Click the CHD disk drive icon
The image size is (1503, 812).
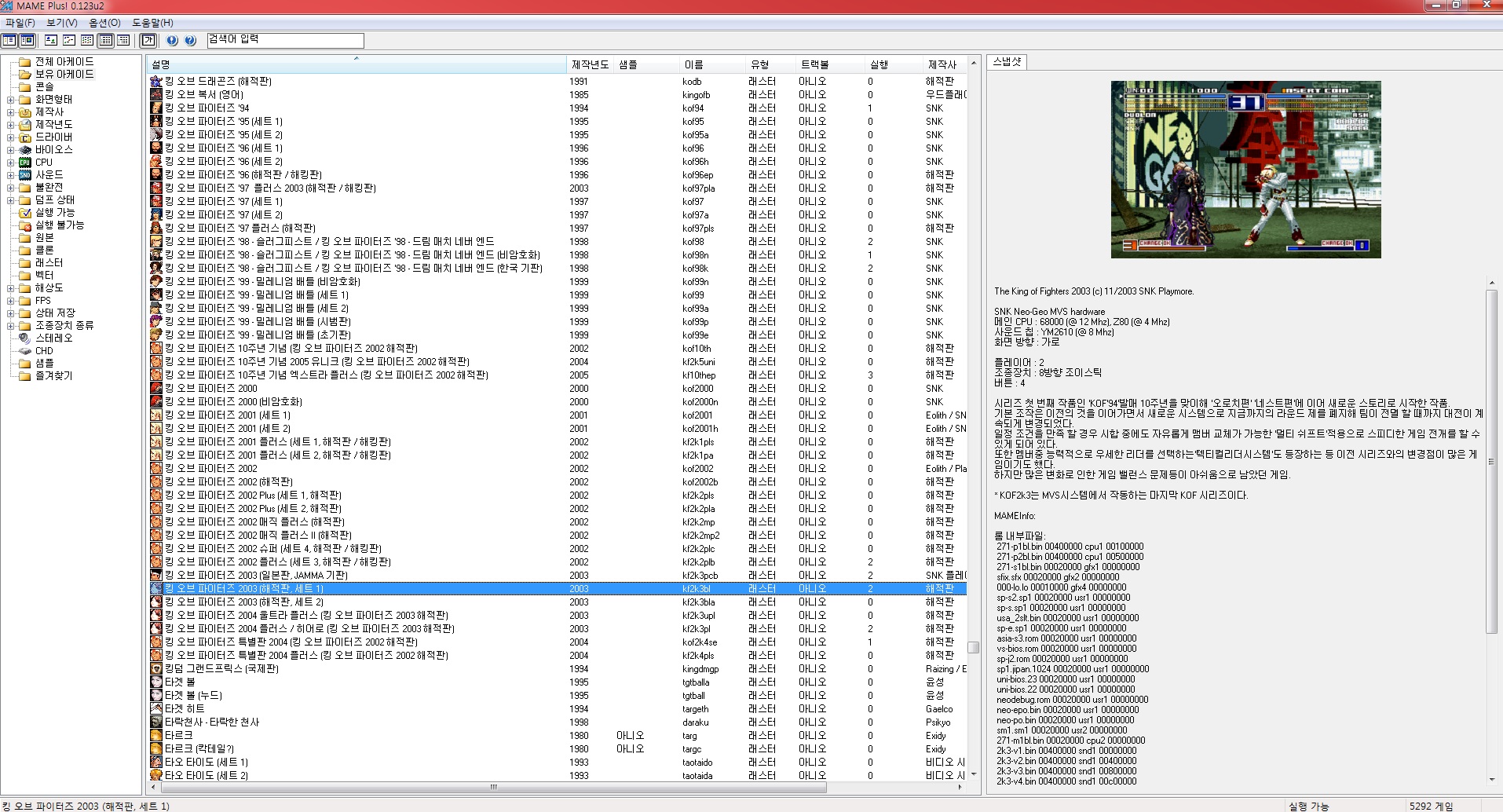click(25, 351)
